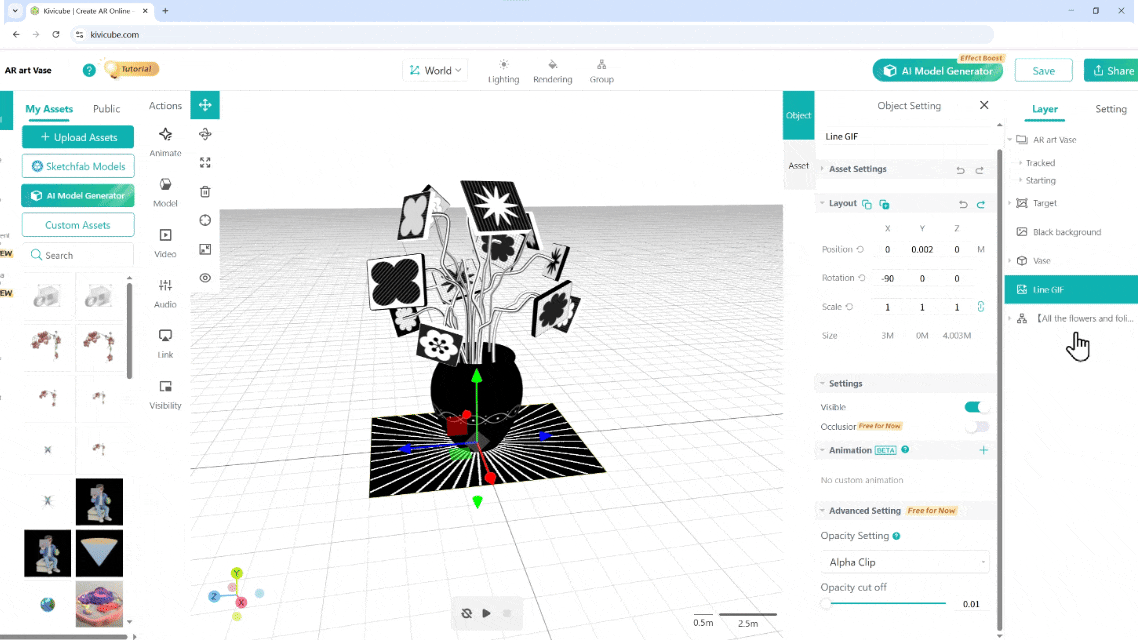Image resolution: width=1138 pixels, height=640 pixels.
Task: Click the Save button
Action: click(x=1043, y=71)
